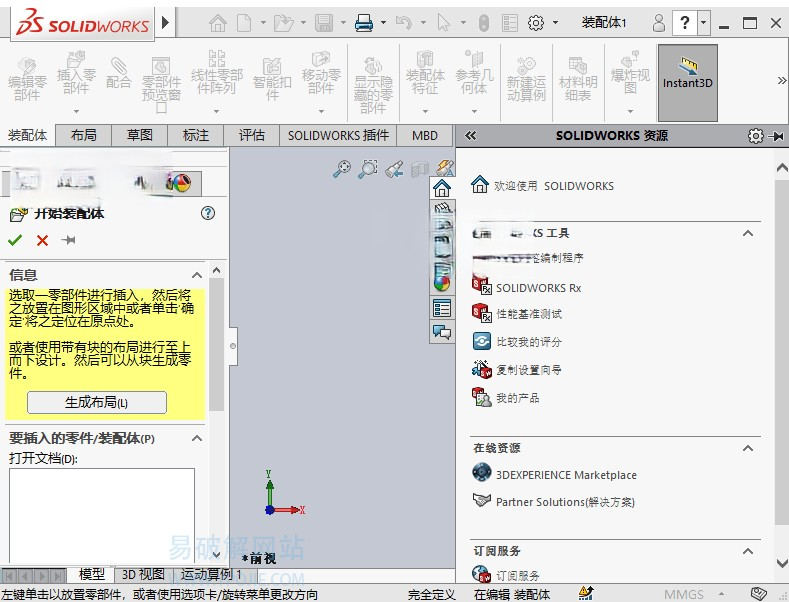The width and height of the screenshot is (789, 602).
Task: Click the Options gear in top toolbar
Action: pyautogui.click(x=536, y=23)
